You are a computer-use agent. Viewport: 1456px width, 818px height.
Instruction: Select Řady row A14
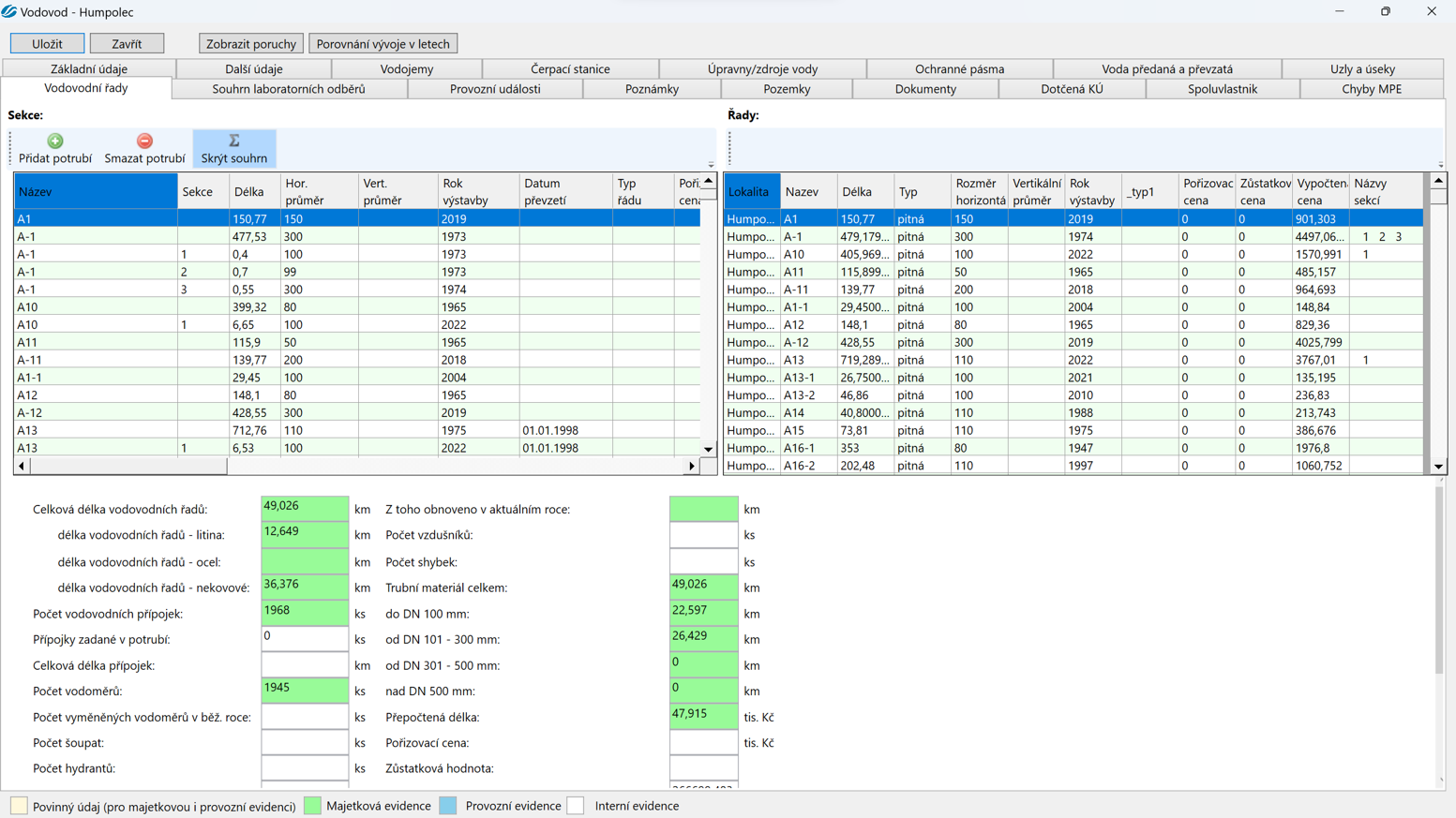pos(1073,412)
